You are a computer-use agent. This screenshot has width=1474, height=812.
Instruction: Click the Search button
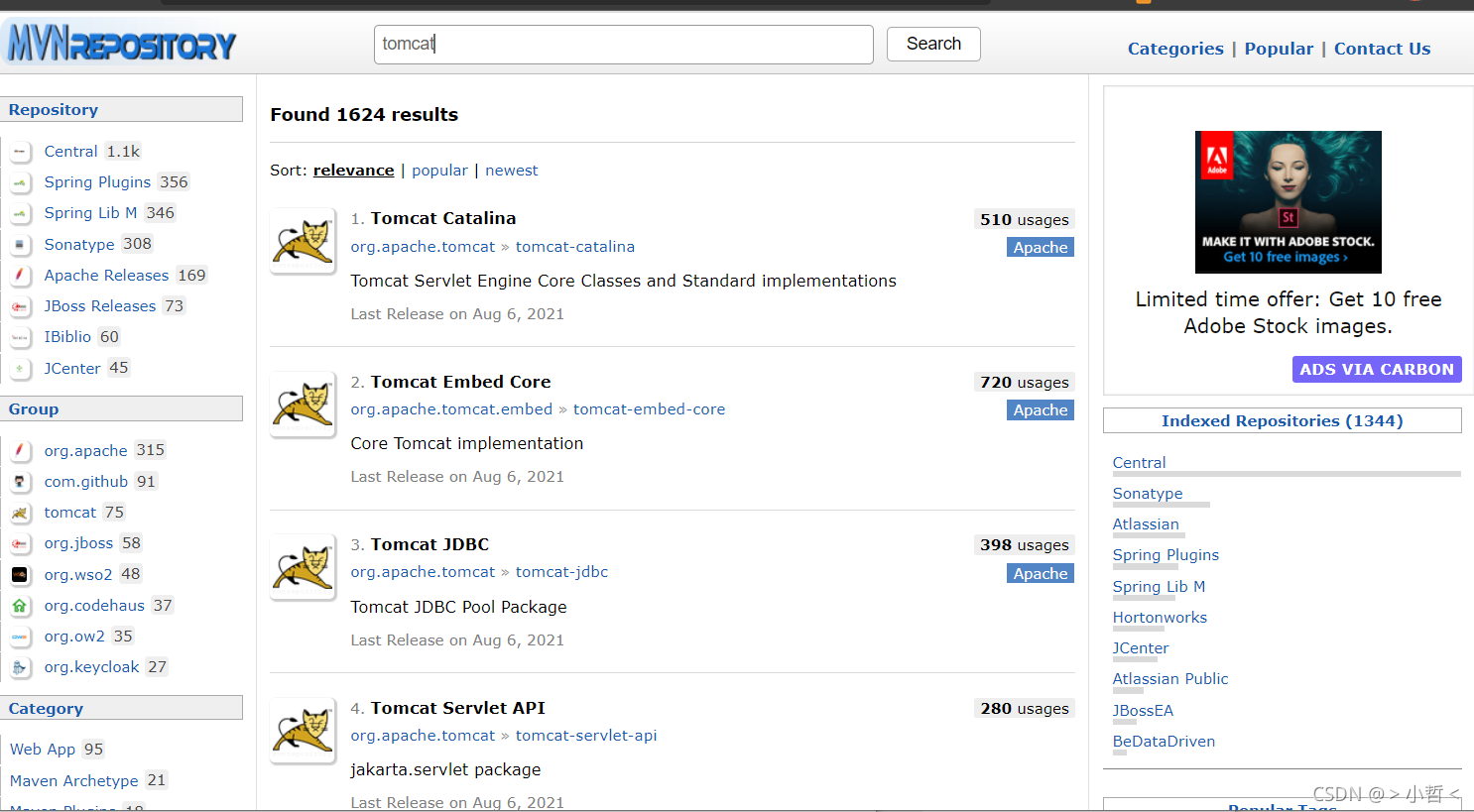[933, 44]
